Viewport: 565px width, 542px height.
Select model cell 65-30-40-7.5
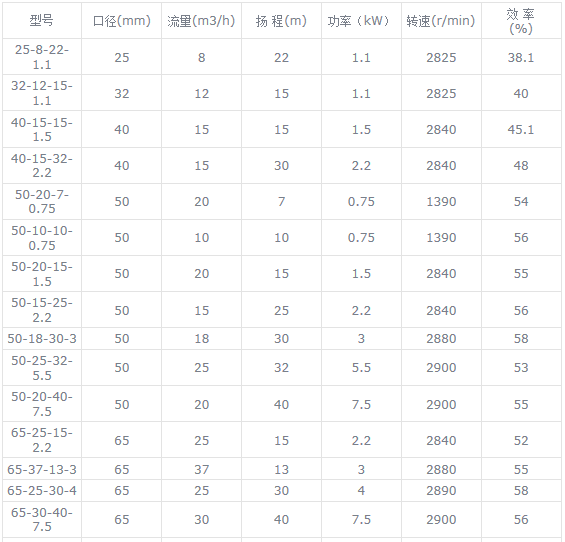[42, 519]
